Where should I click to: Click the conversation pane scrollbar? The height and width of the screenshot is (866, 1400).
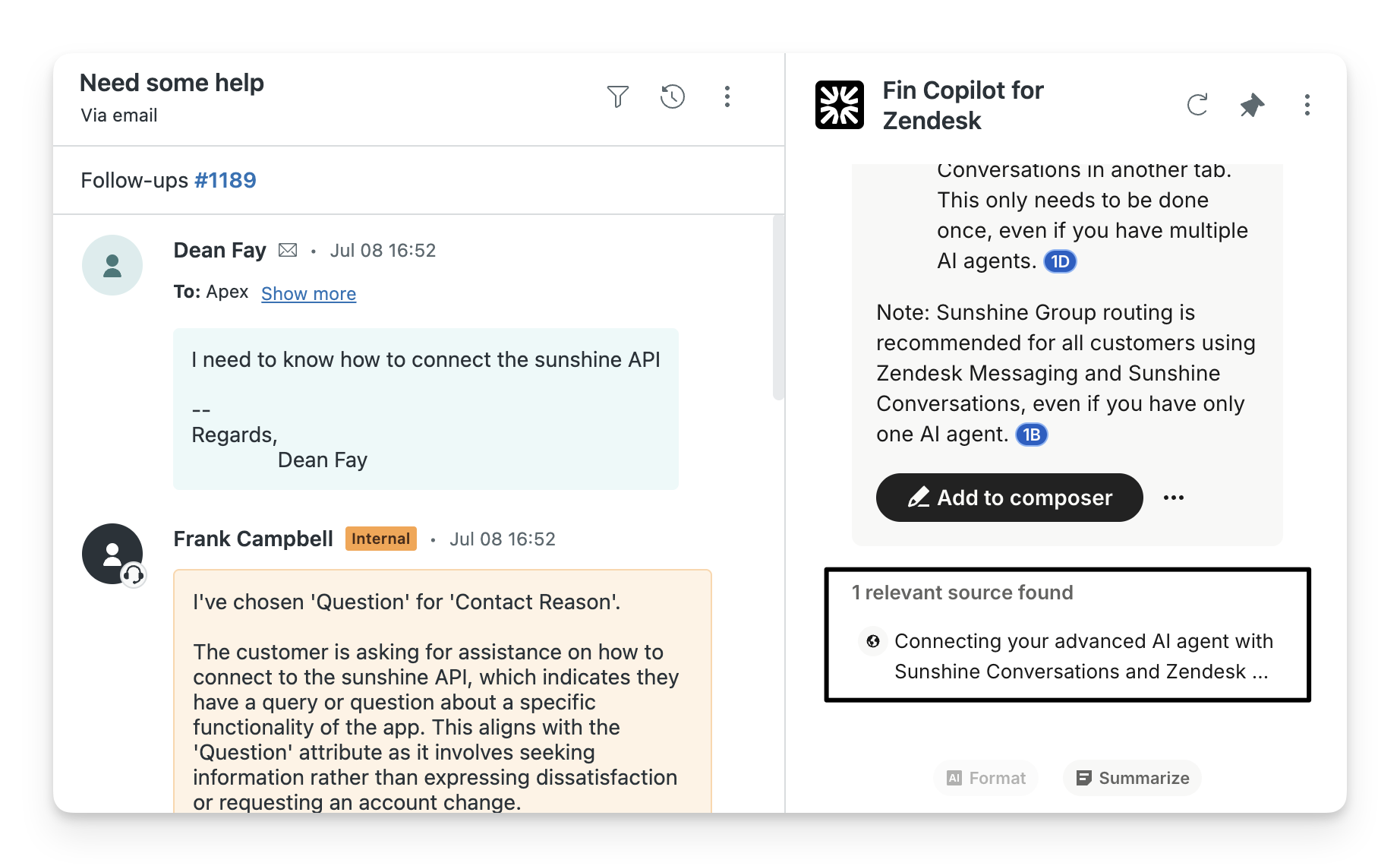tap(777, 308)
